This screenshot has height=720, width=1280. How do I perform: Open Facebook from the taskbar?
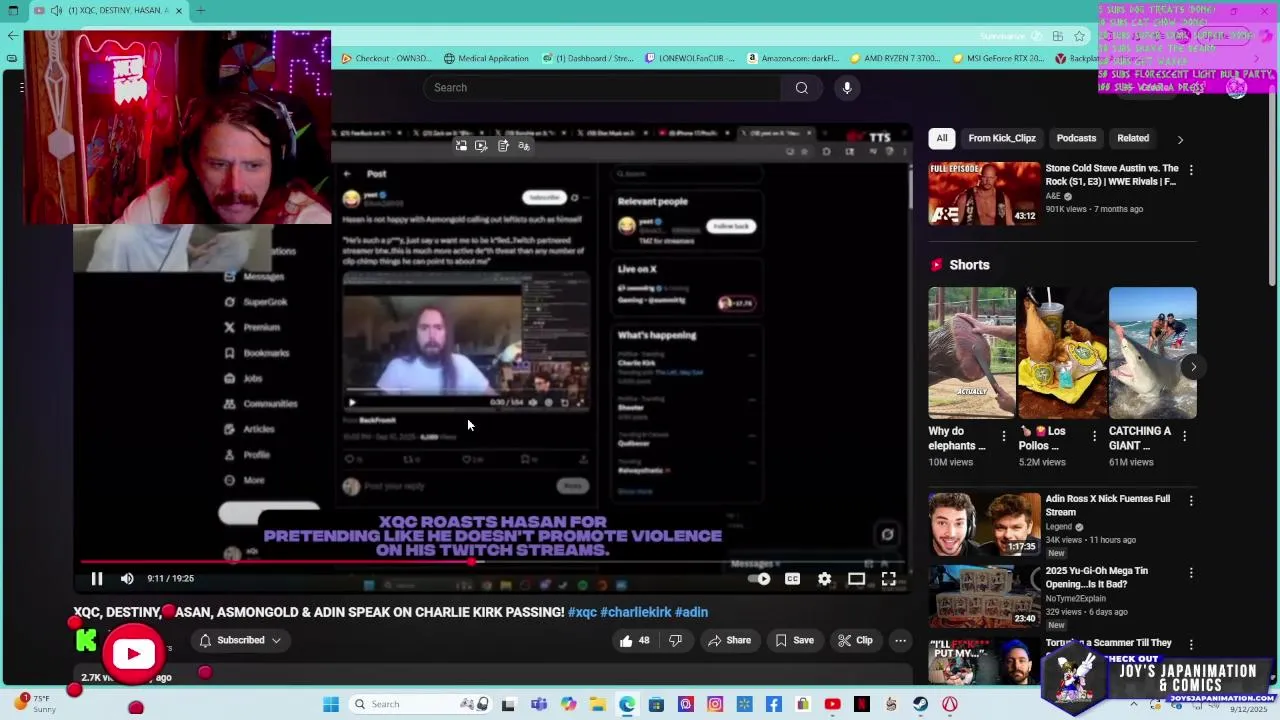(x=774, y=704)
